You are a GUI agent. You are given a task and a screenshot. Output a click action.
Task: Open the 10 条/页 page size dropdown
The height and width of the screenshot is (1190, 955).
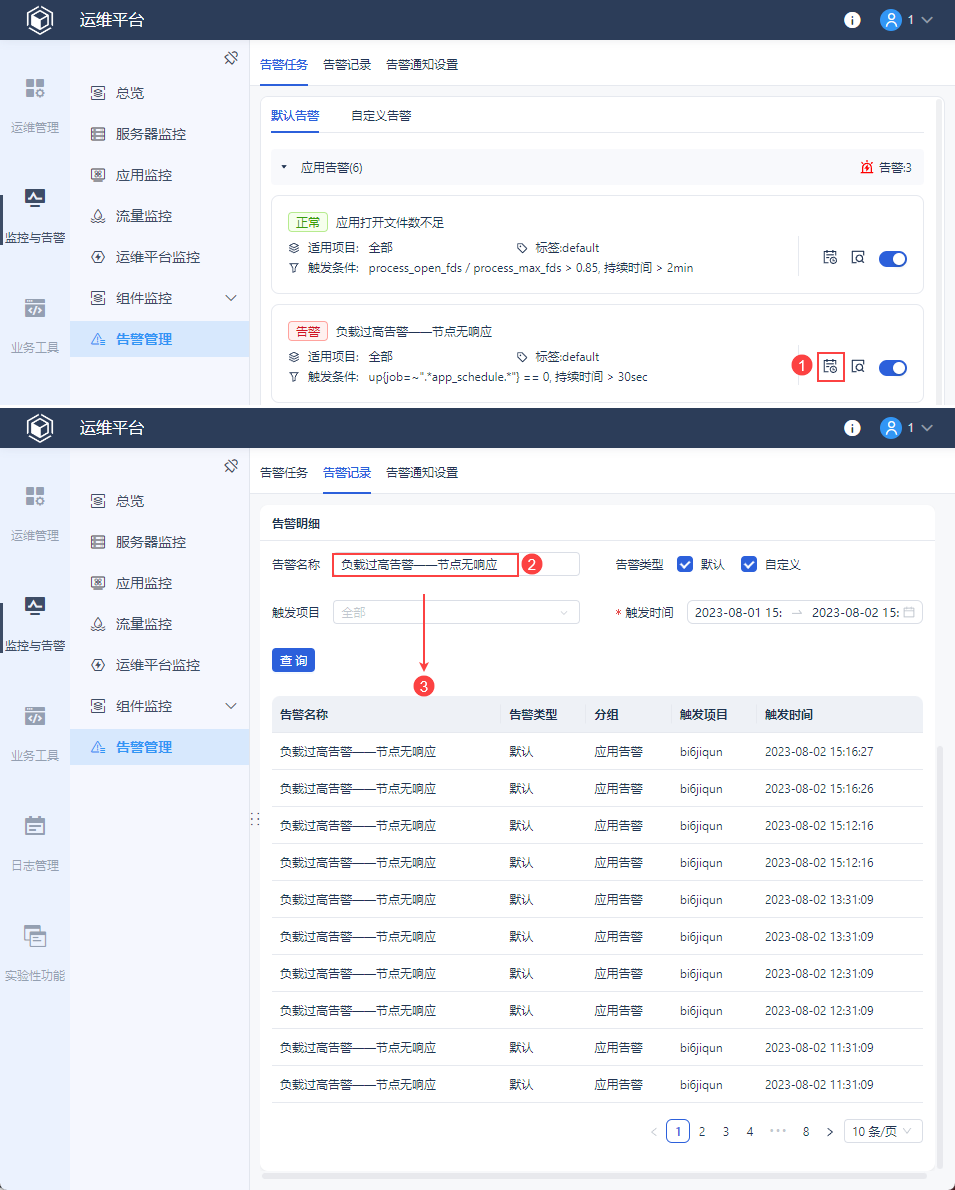883,1131
